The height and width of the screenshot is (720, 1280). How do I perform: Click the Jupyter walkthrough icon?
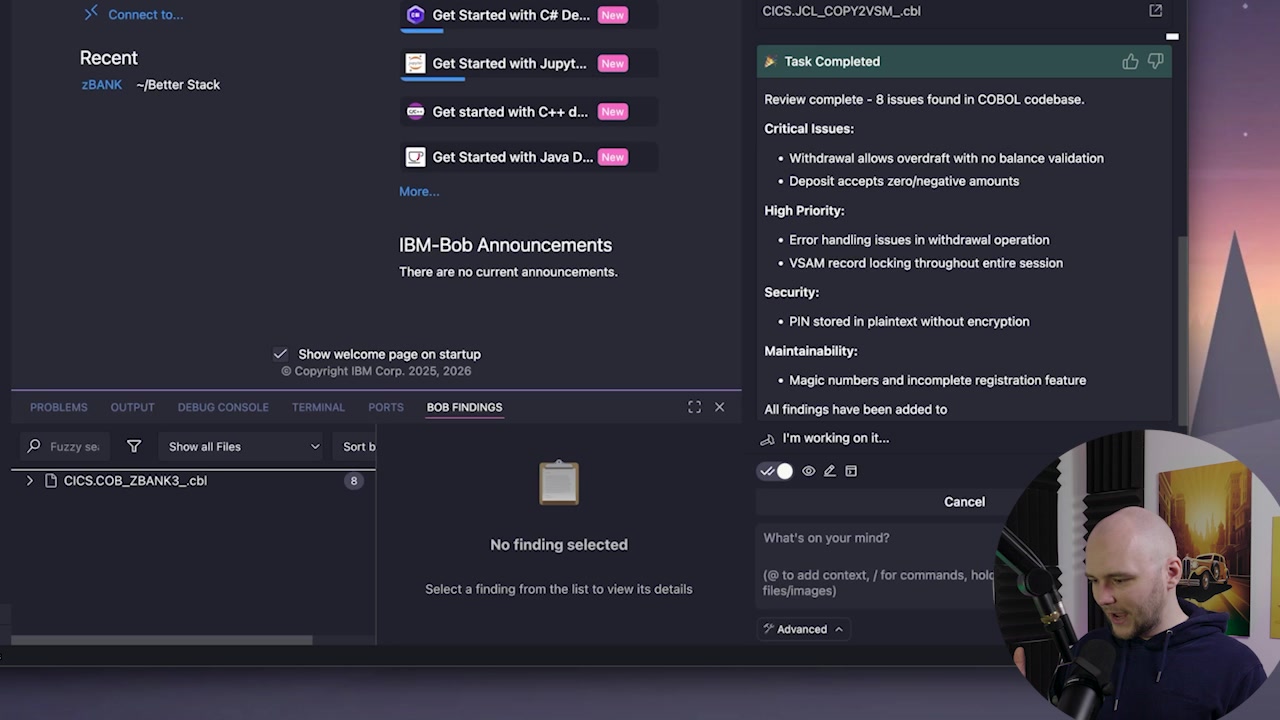click(416, 63)
